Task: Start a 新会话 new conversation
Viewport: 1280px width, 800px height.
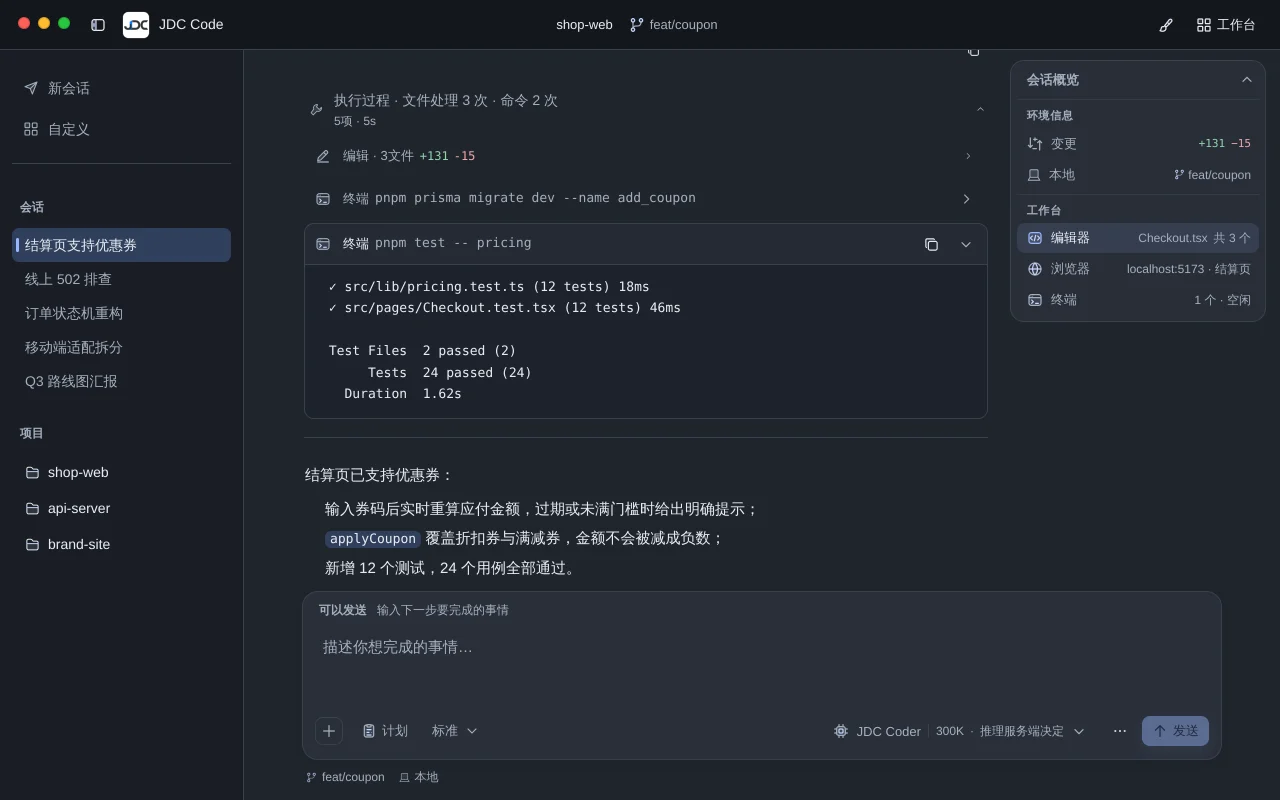Action: pyautogui.click(x=121, y=88)
